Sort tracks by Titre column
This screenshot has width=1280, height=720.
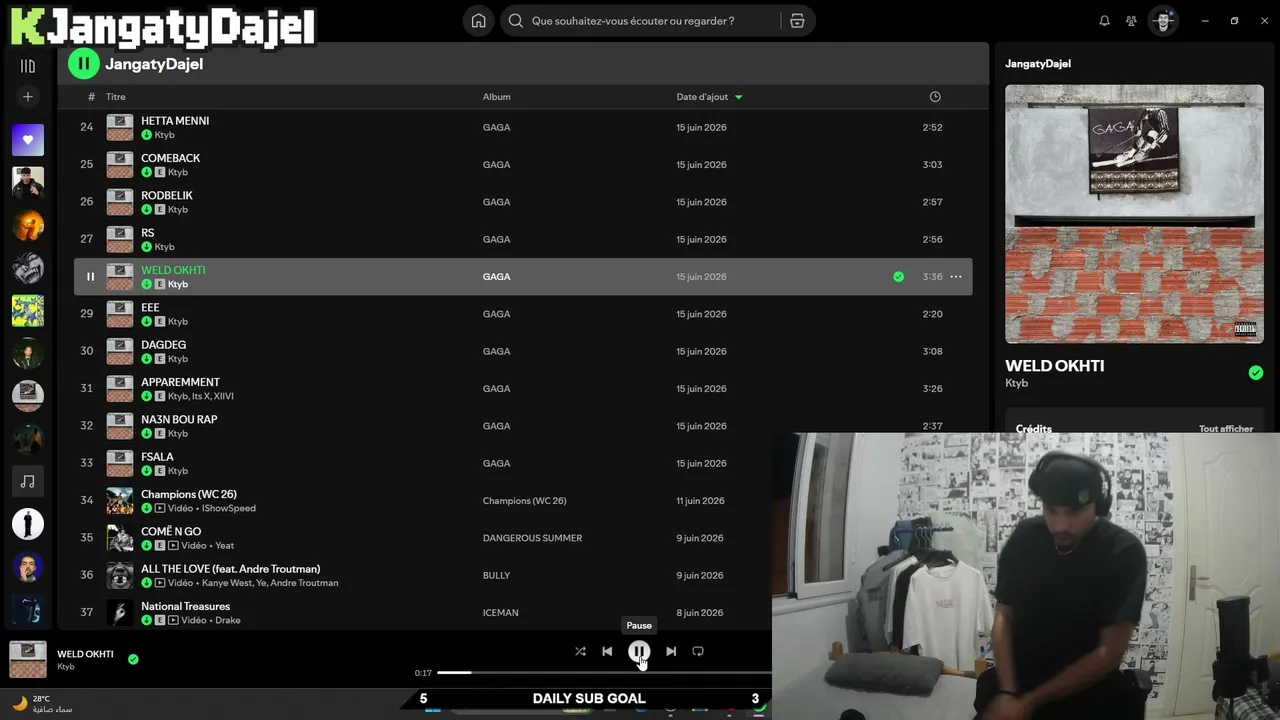(116, 97)
